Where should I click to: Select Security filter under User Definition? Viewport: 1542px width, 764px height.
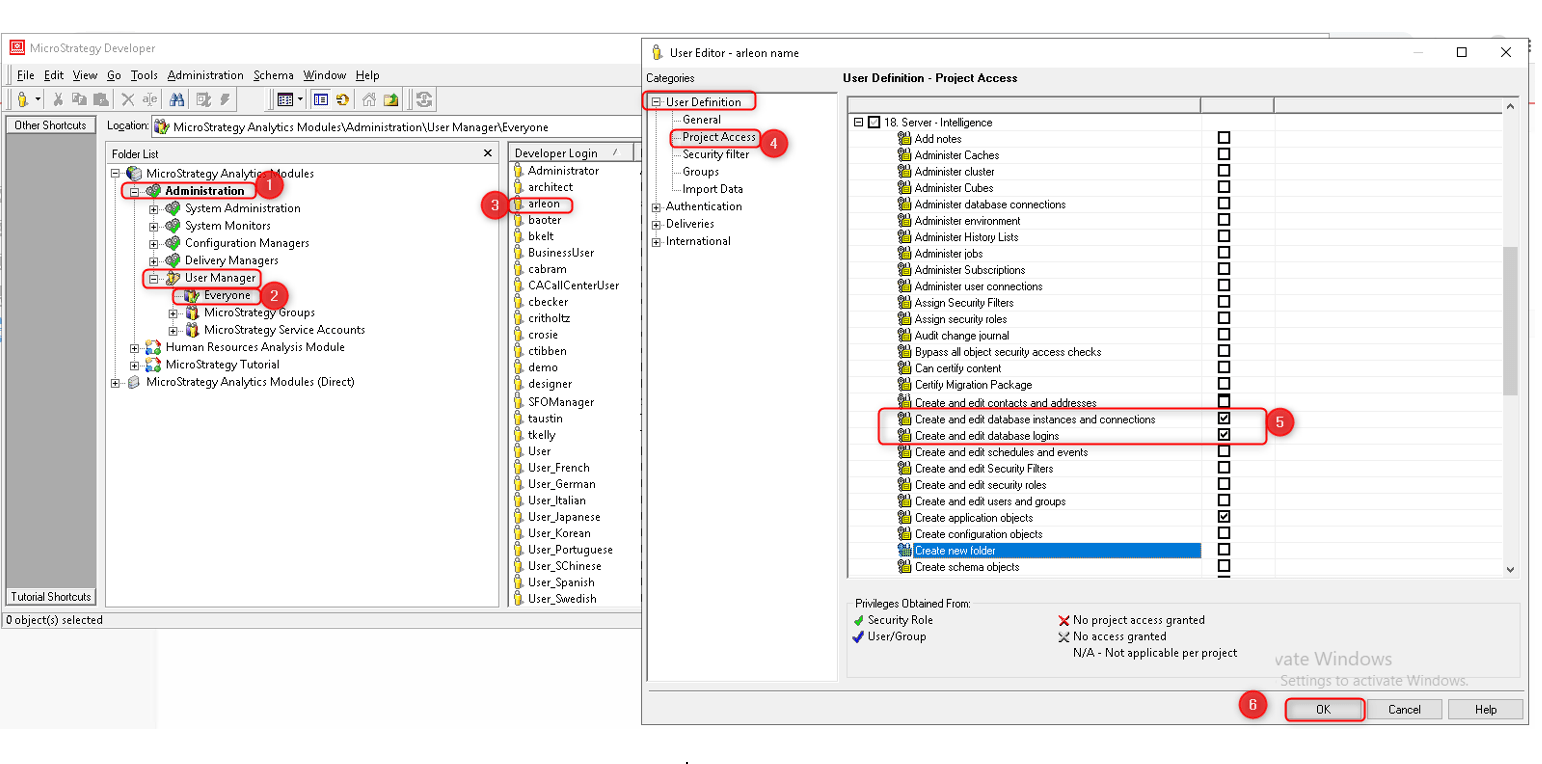pos(716,155)
